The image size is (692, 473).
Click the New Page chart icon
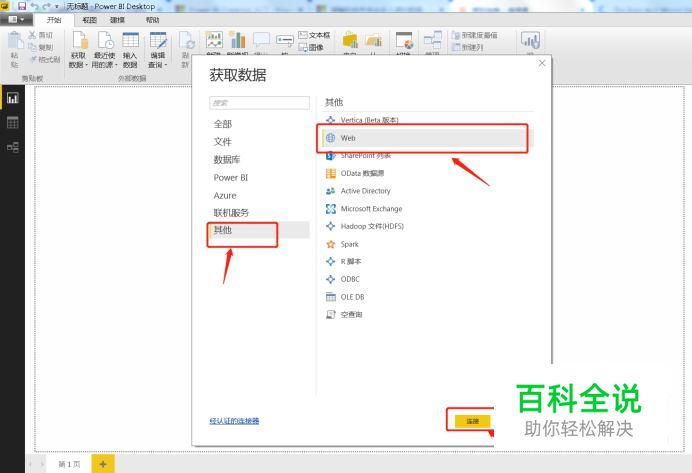(x=214, y=42)
